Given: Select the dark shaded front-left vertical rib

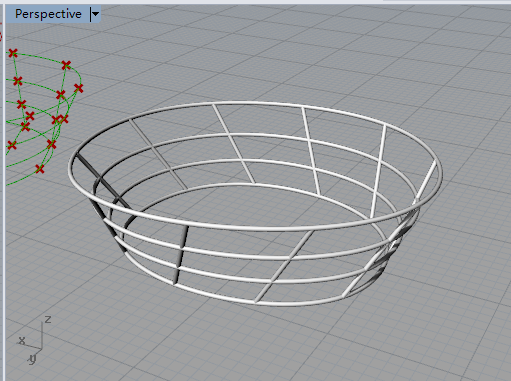Looking at the screenshot, I should coord(181,255).
